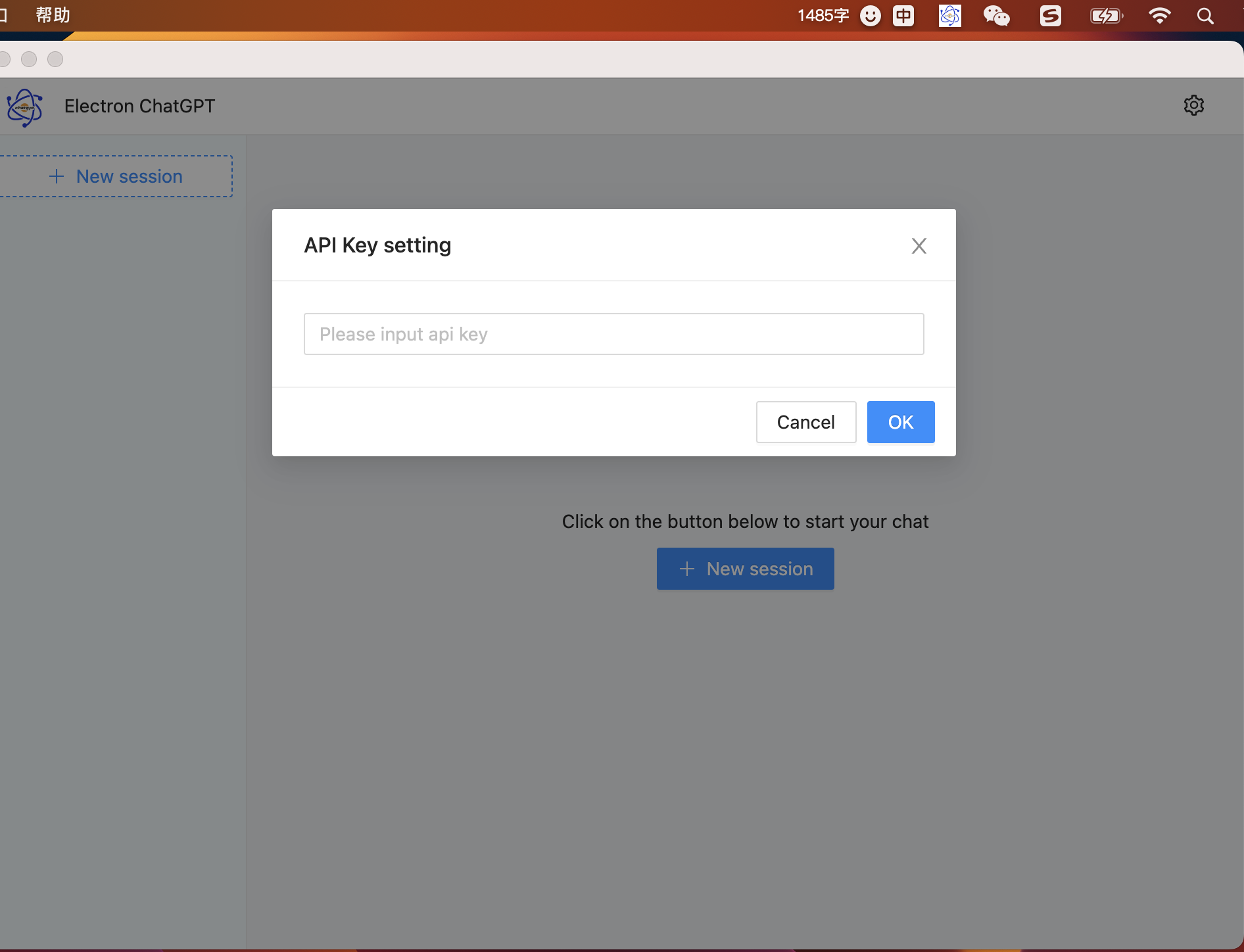Viewport: 1244px width, 952px height.
Task: Click the Electron ChatGPT logo icon
Action: point(25,107)
